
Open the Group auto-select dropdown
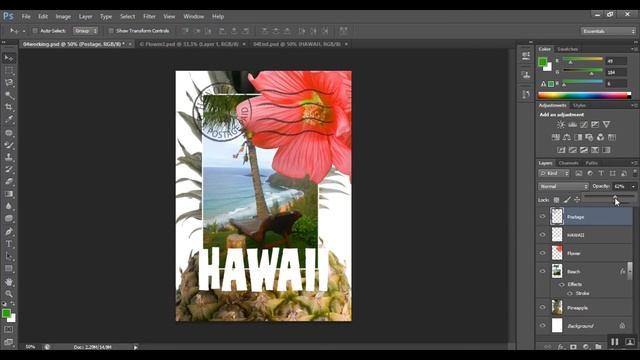click(85, 31)
